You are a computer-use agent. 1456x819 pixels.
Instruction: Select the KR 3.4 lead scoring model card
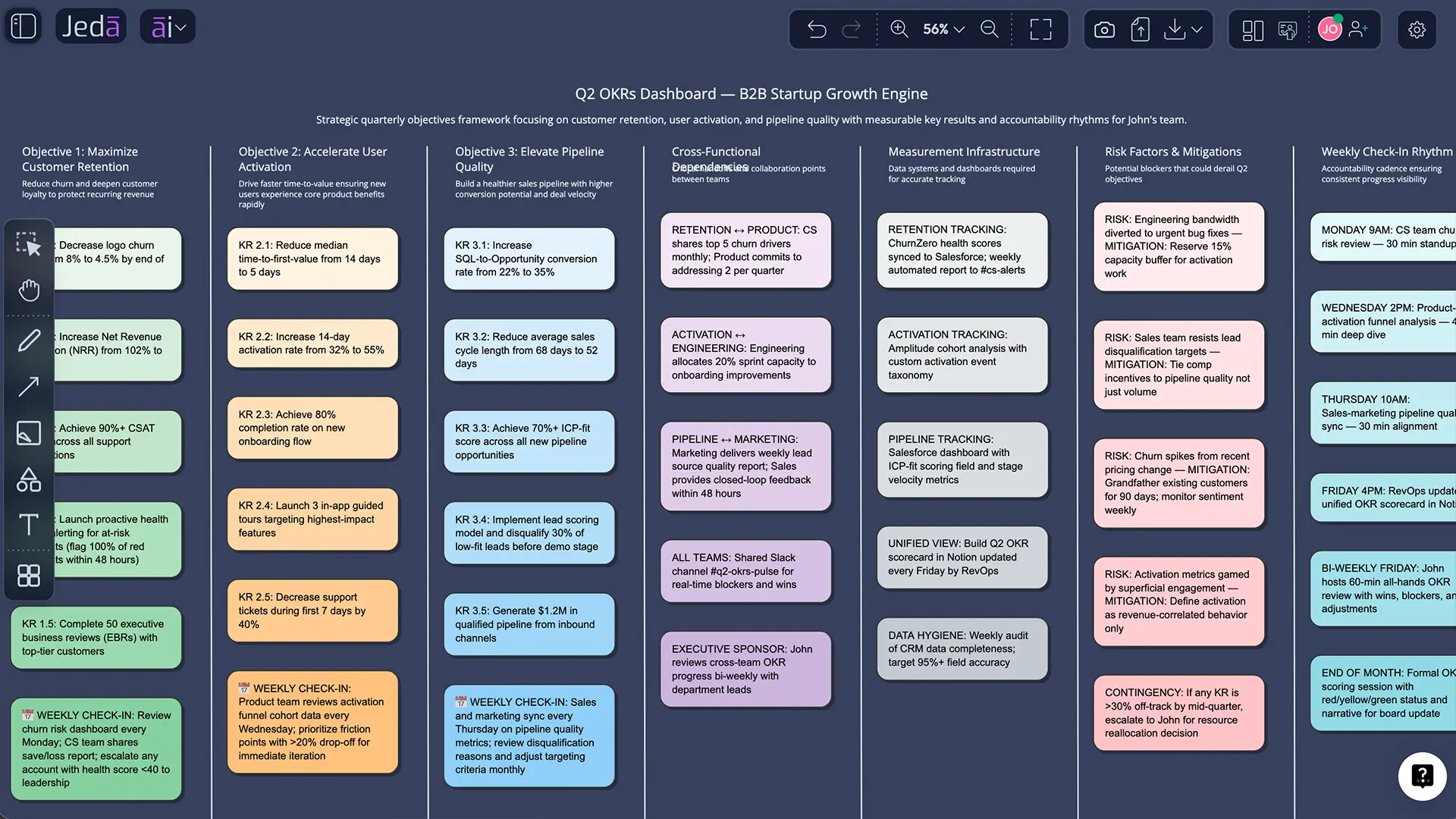[x=529, y=533]
